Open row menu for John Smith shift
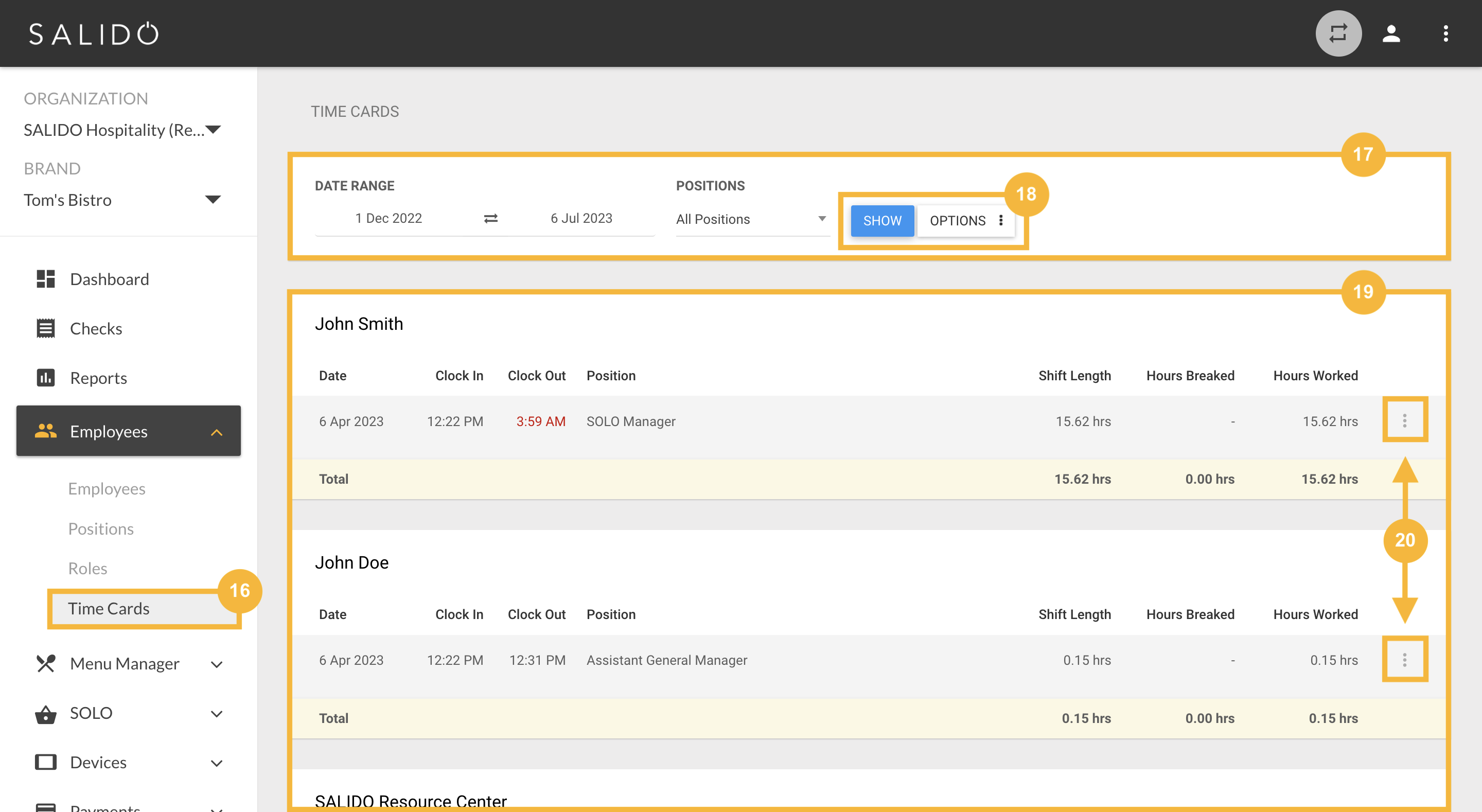 point(1404,421)
